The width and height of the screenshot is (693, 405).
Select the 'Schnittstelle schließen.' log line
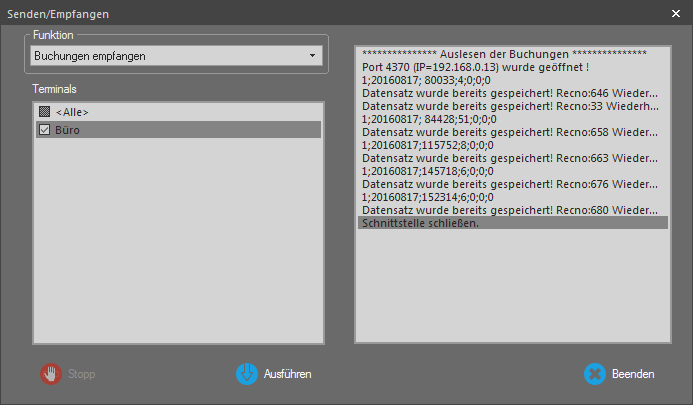(x=421, y=222)
